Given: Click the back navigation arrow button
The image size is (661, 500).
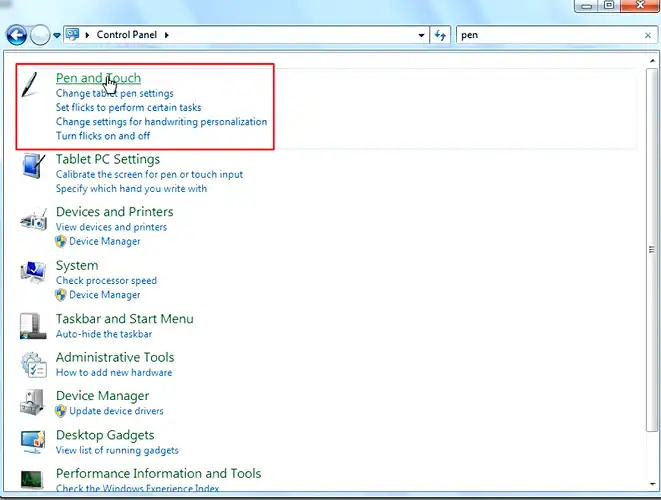Looking at the screenshot, I should click(x=17, y=35).
